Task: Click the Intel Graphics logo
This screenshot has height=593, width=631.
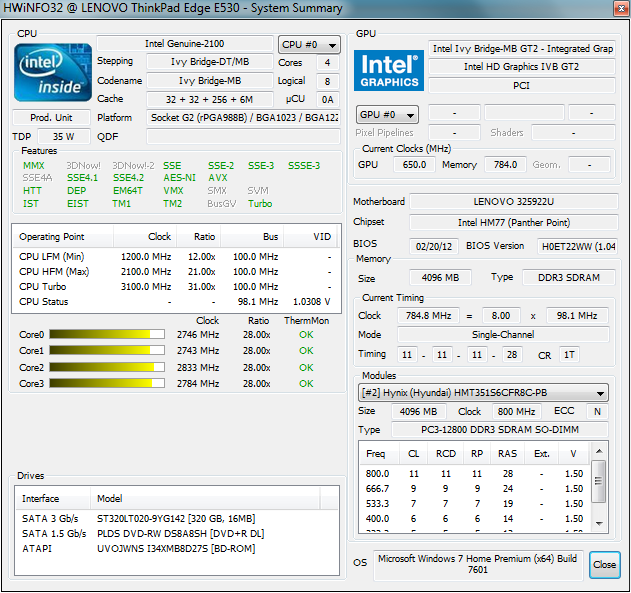Action: coord(389,70)
